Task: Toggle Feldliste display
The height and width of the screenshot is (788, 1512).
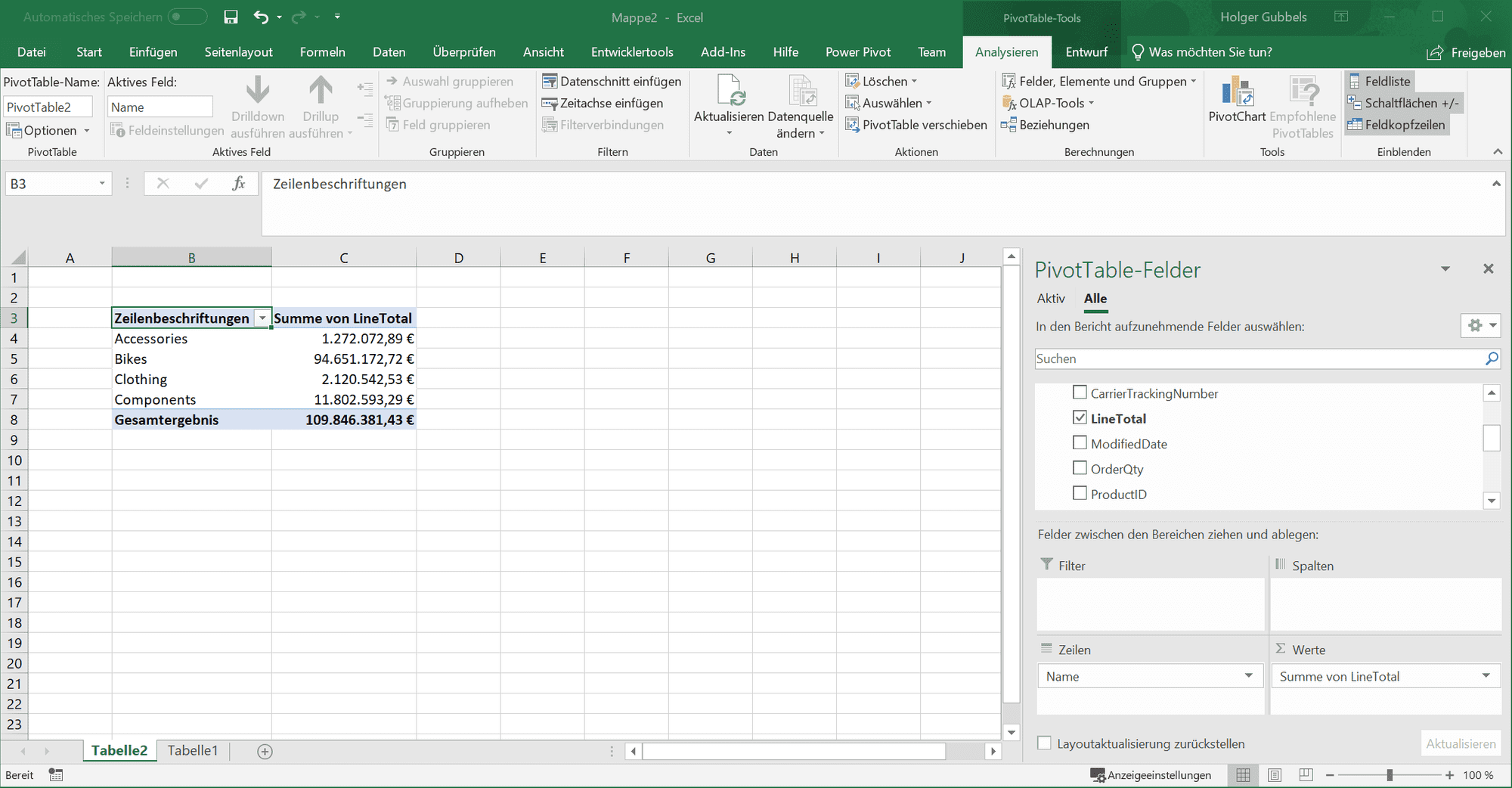Action: pyautogui.click(x=1379, y=81)
